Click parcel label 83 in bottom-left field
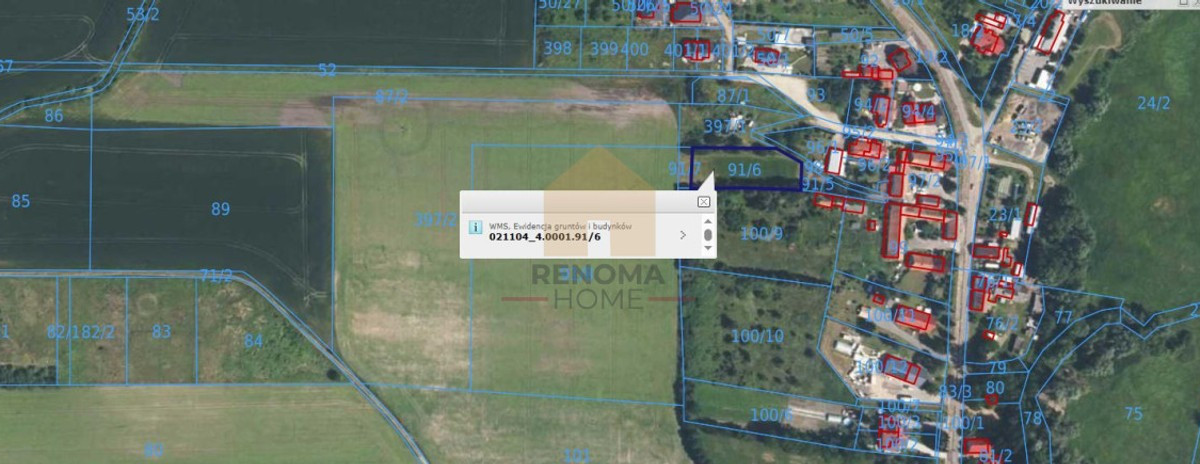This screenshot has height=464, width=1200. pos(161,331)
